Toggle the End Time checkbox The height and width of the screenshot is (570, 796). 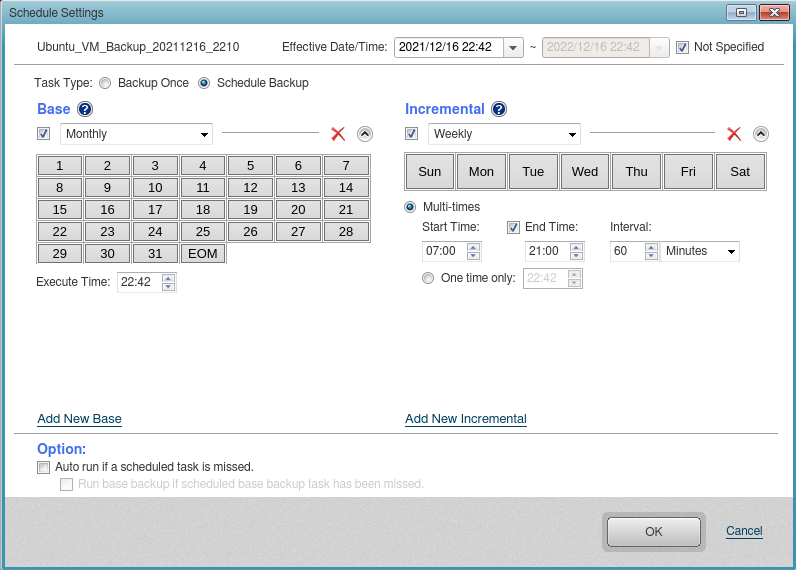514,227
